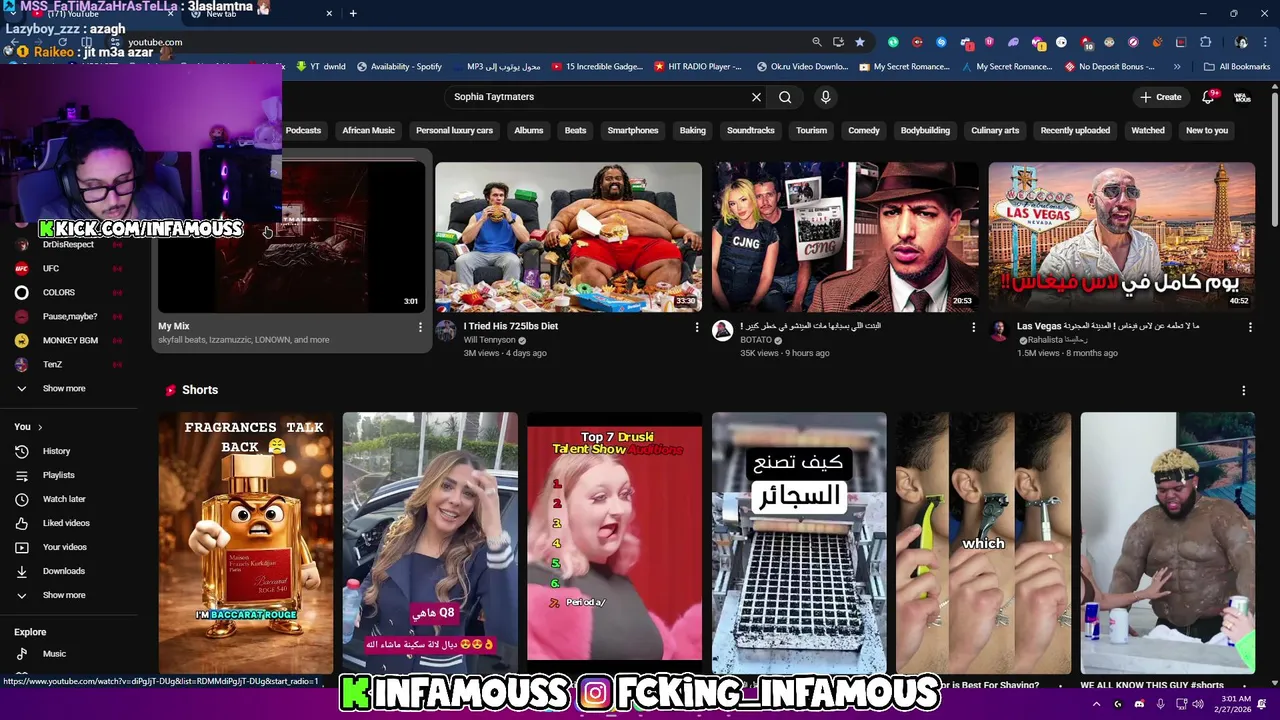Open YouTube notifications bell

point(1208,97)
